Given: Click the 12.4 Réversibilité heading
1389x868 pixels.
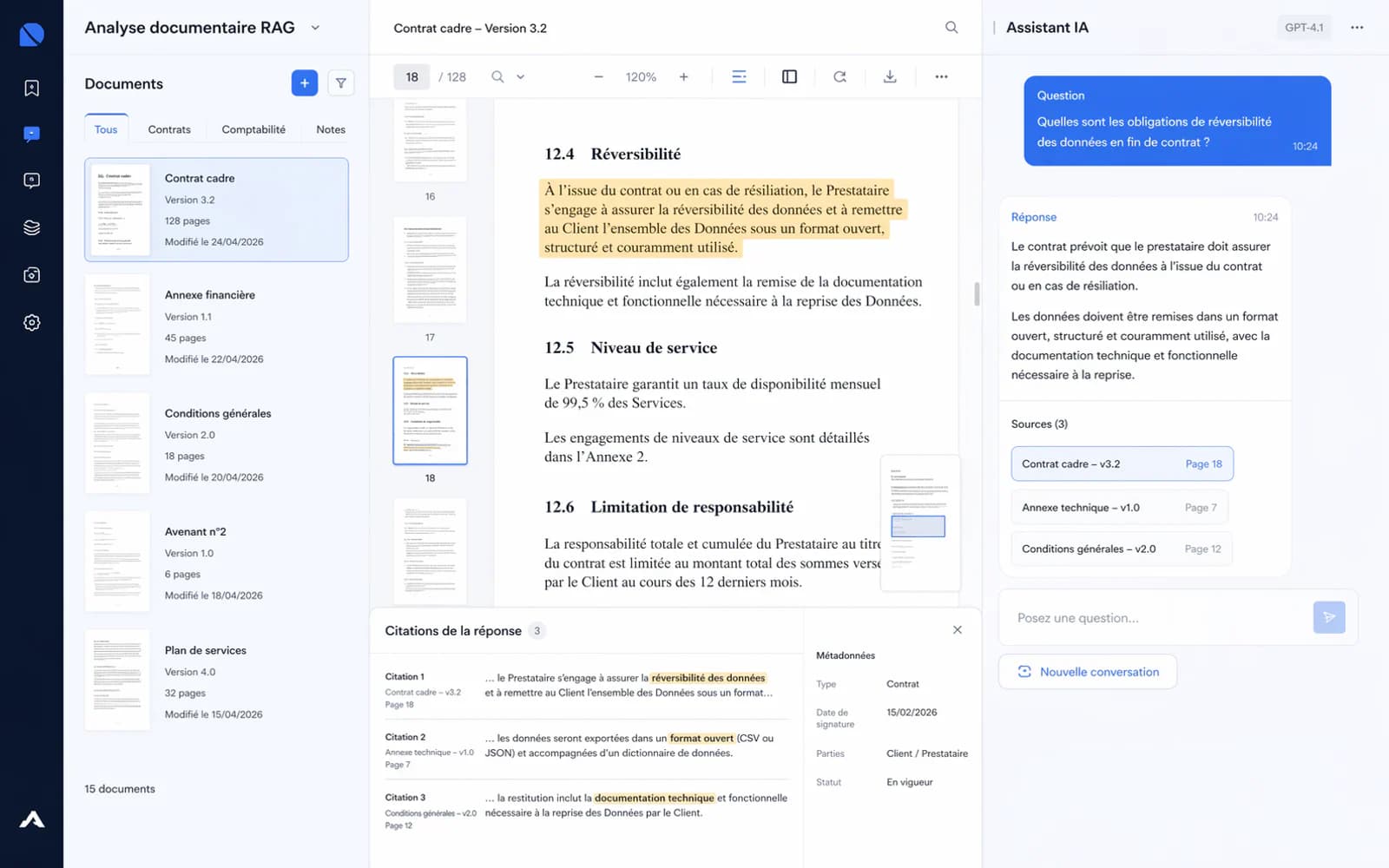Looking at the screenshot, I should click(612, 154).
